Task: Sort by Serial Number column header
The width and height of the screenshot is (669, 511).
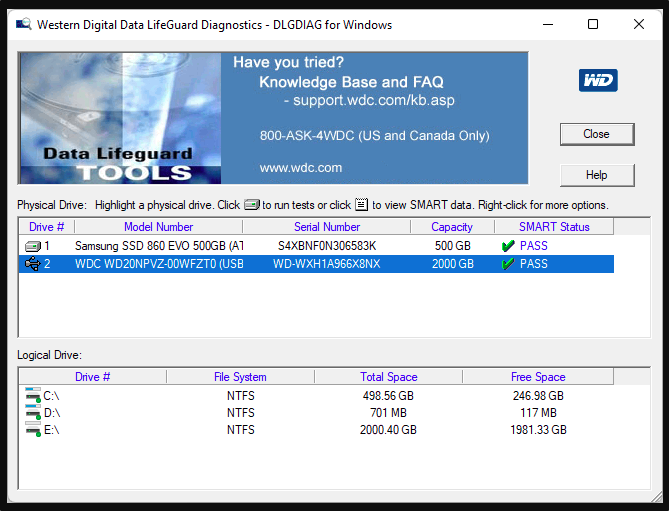Action: 326,227
